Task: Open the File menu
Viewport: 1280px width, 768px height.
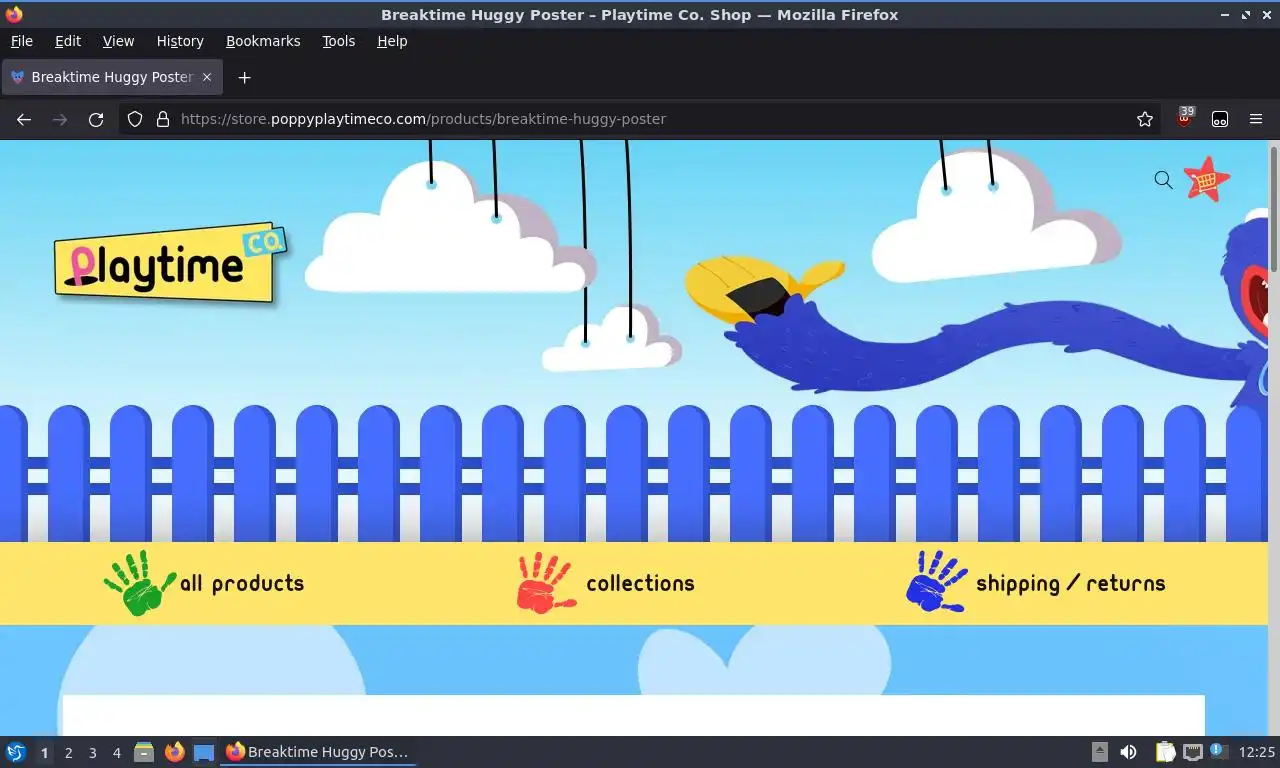Action: pos(21,41)
